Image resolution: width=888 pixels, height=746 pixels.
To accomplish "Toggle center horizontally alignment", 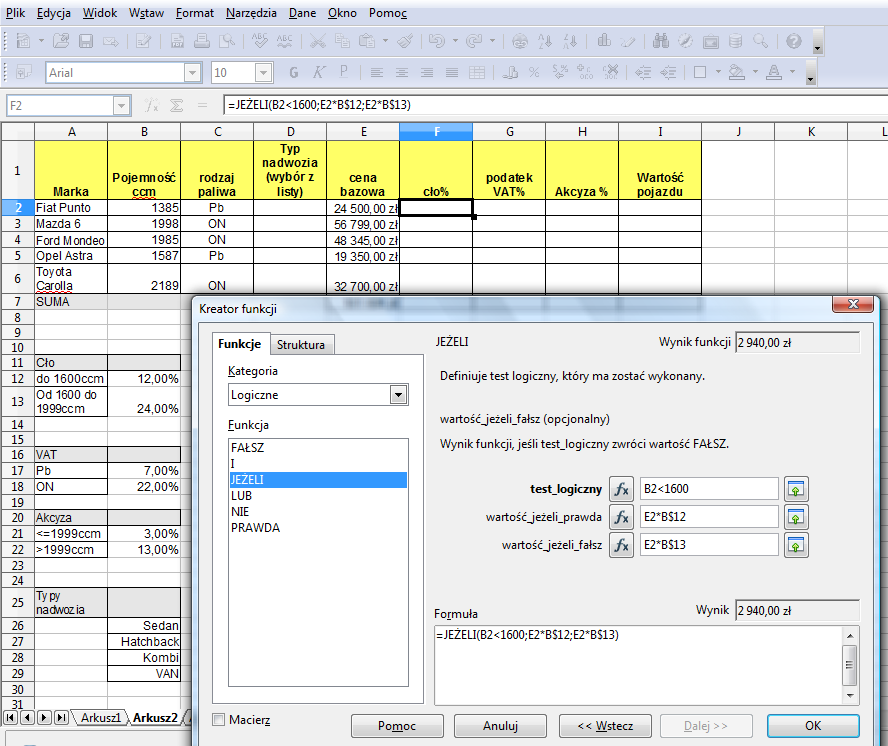I will click(402, 73).
